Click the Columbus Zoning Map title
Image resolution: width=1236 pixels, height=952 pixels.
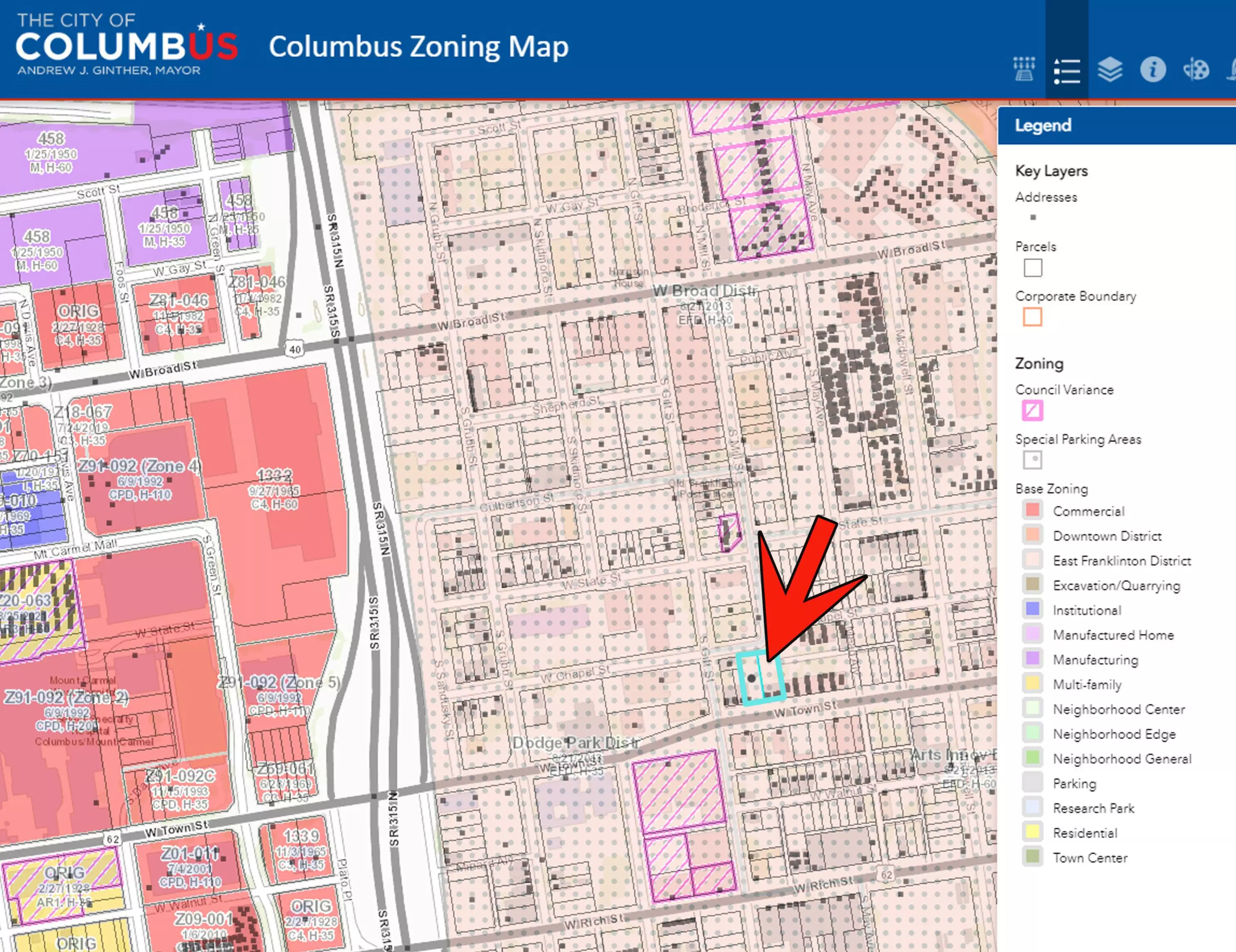418,47
